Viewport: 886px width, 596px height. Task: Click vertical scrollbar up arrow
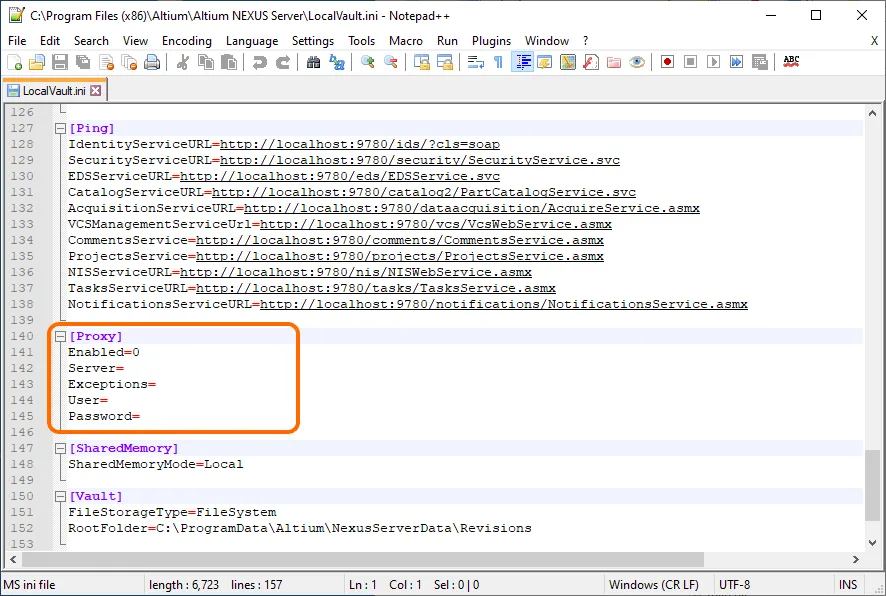coord(872,114)
